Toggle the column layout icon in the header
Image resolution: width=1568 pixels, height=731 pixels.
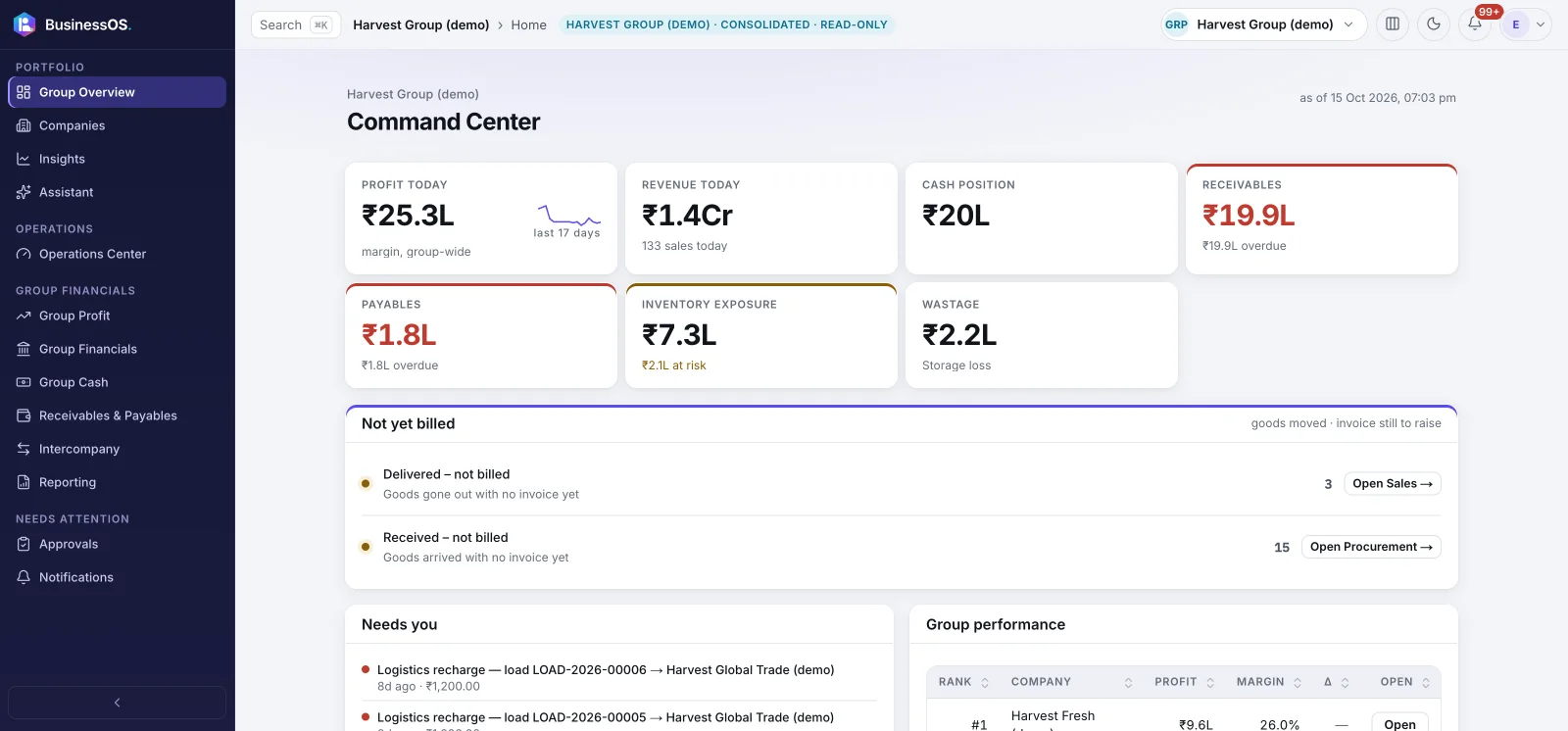1393,24
